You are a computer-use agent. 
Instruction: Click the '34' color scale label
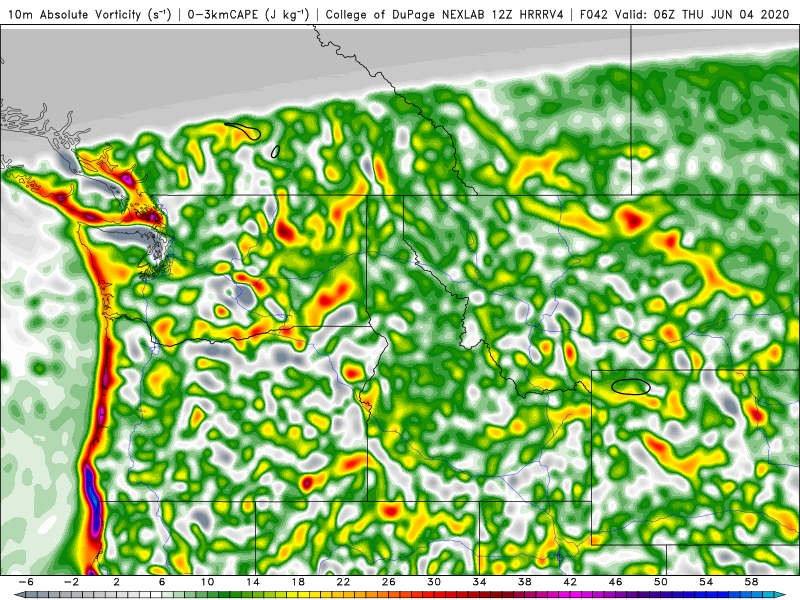pos(479,582)
